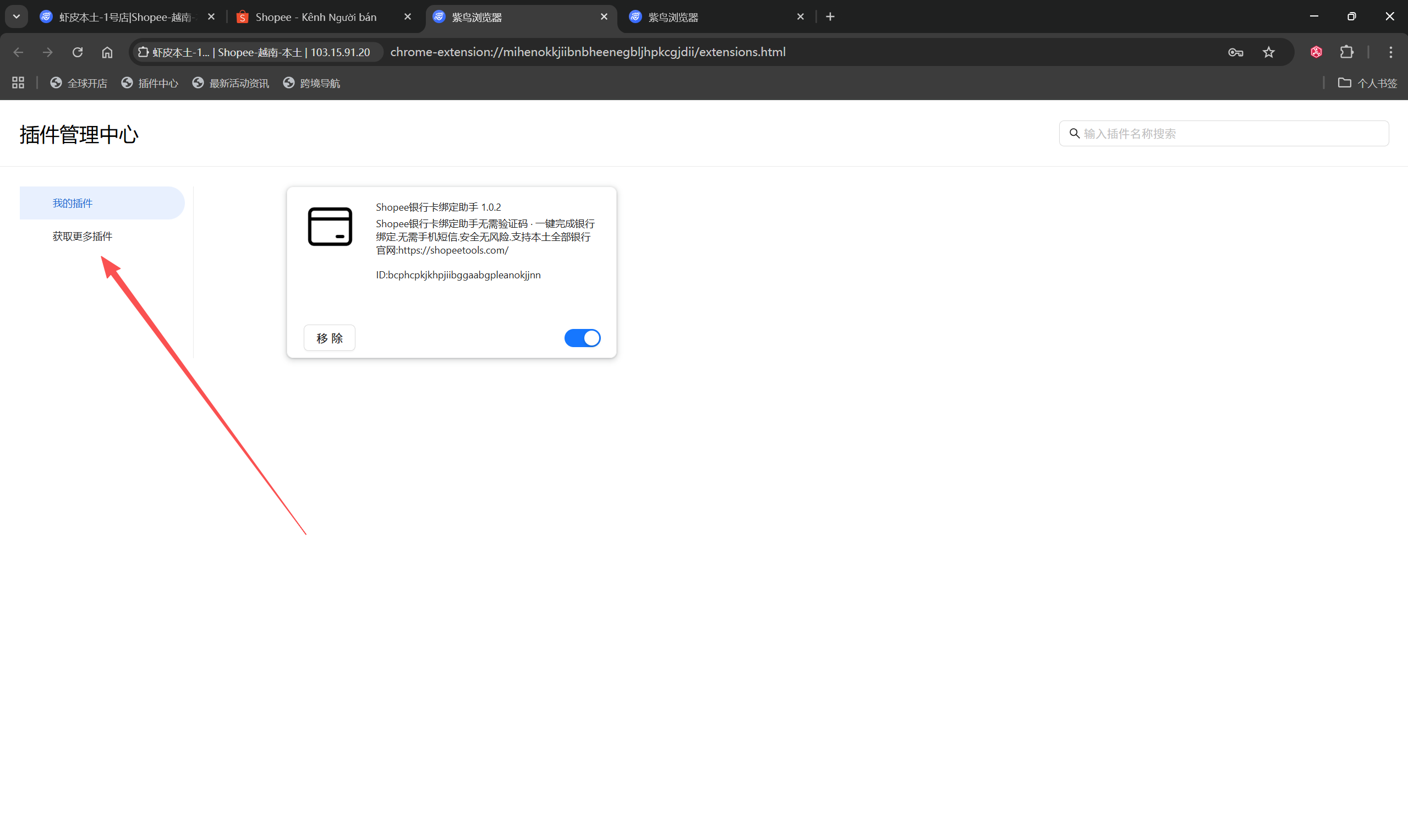This screenshot has height=840, width=1408.
Task: Disable the Shopee银行卡绑定助手 plugin toggle
Action: point(582,338)
